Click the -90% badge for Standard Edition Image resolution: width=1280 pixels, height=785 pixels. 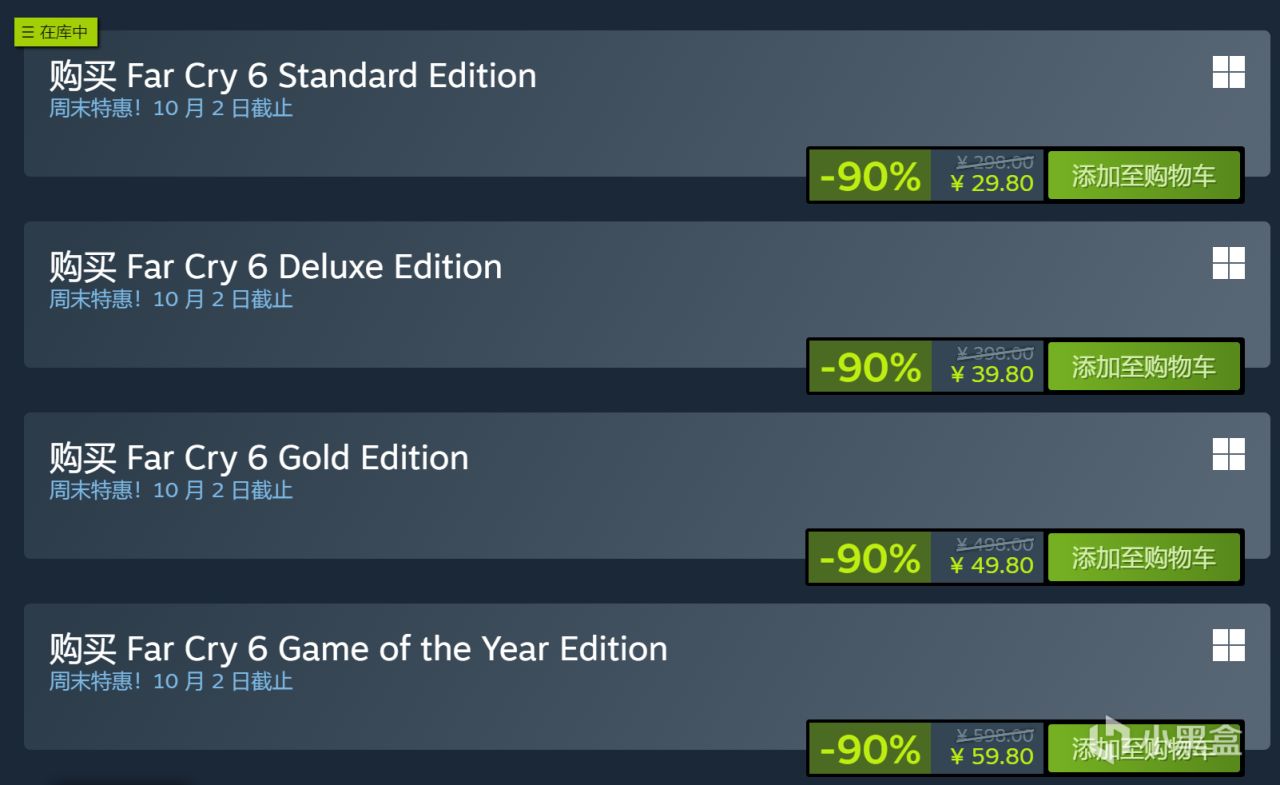(870, 176)
